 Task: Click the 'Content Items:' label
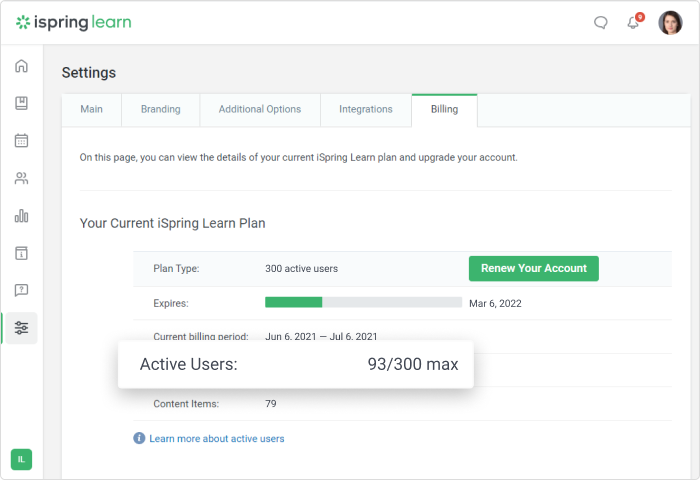[186, 404]
